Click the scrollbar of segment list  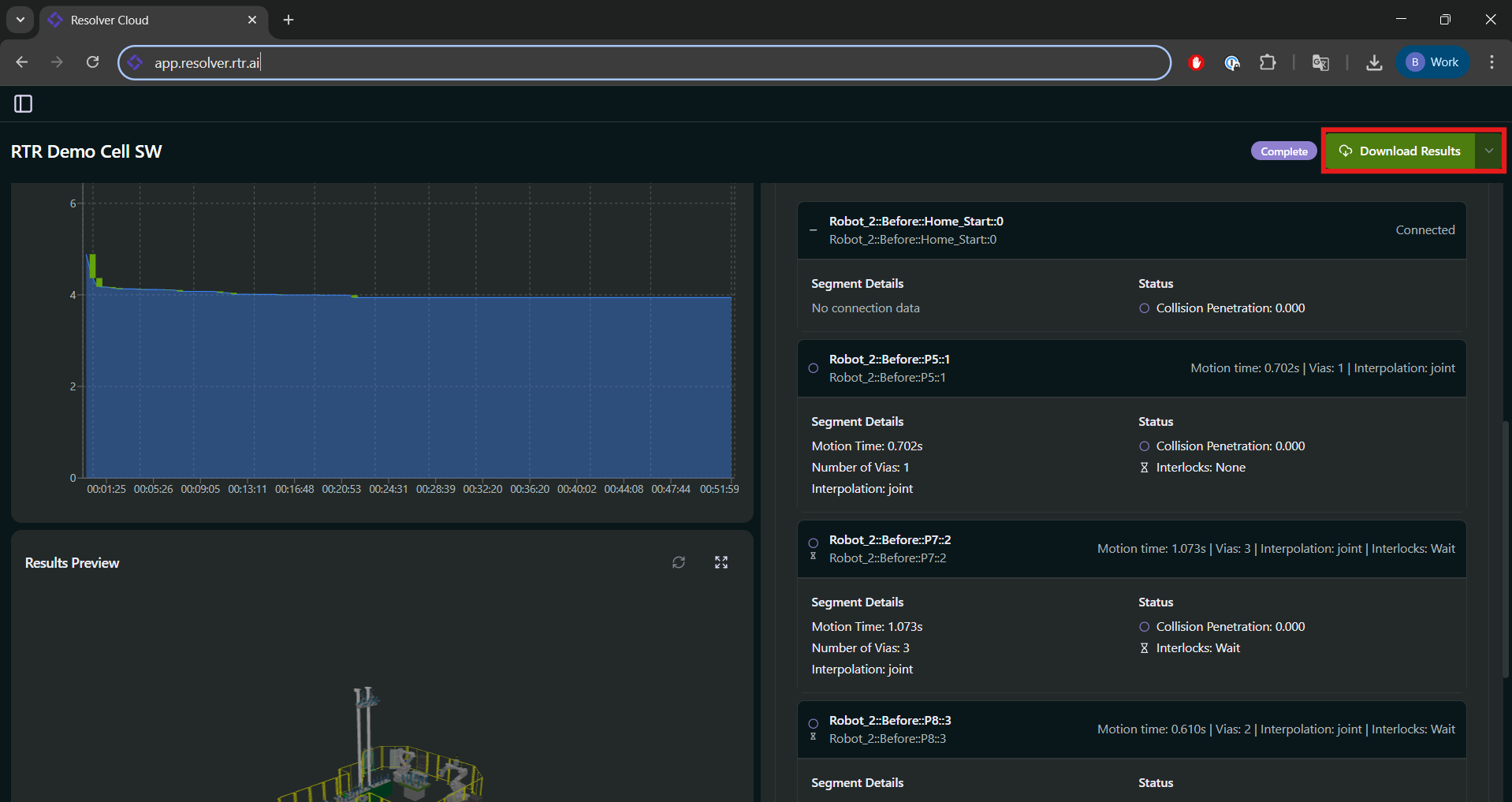tap(1505, 548)
